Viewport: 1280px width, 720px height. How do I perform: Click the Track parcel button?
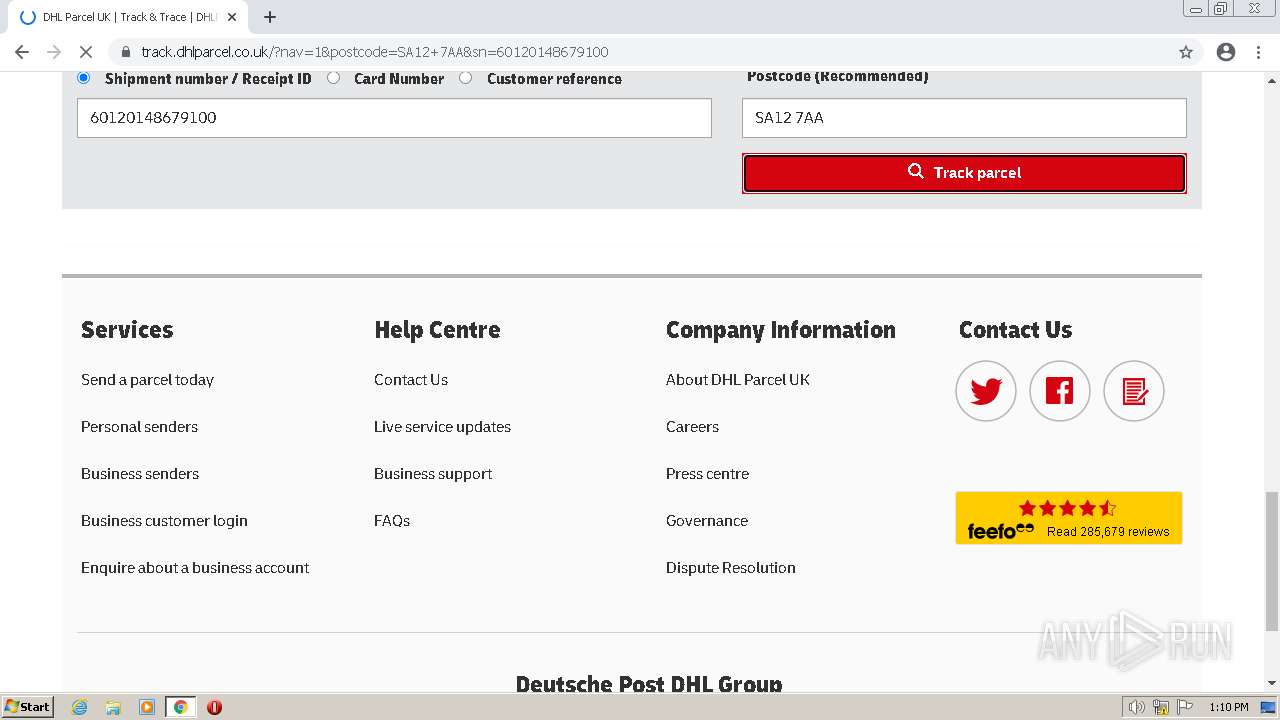click(x=964, y=173)
